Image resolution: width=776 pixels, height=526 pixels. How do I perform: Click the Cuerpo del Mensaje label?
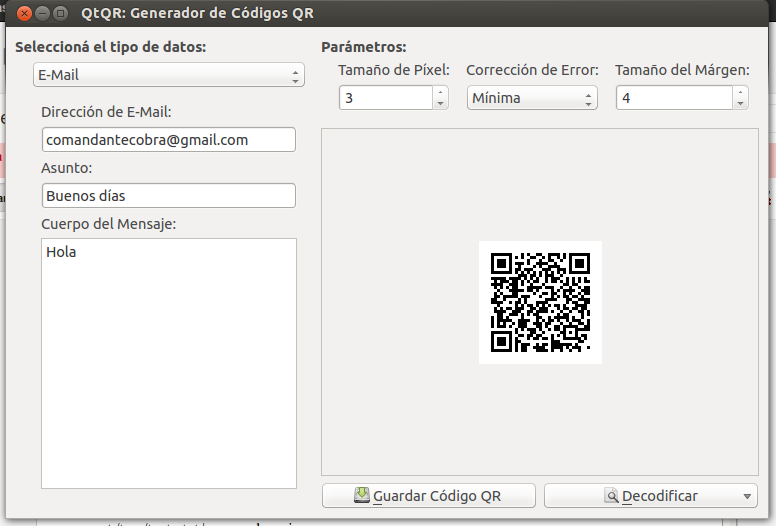pyautogui.click(x=109, y=224)
